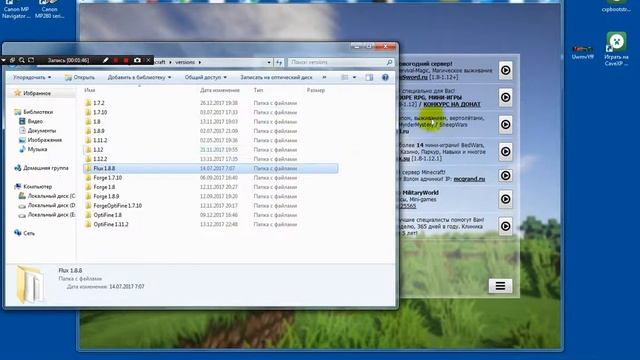Click the camera screenshot icon on recorder bar
The width and height of the screenshot is (640, 360).
(138, 60)
